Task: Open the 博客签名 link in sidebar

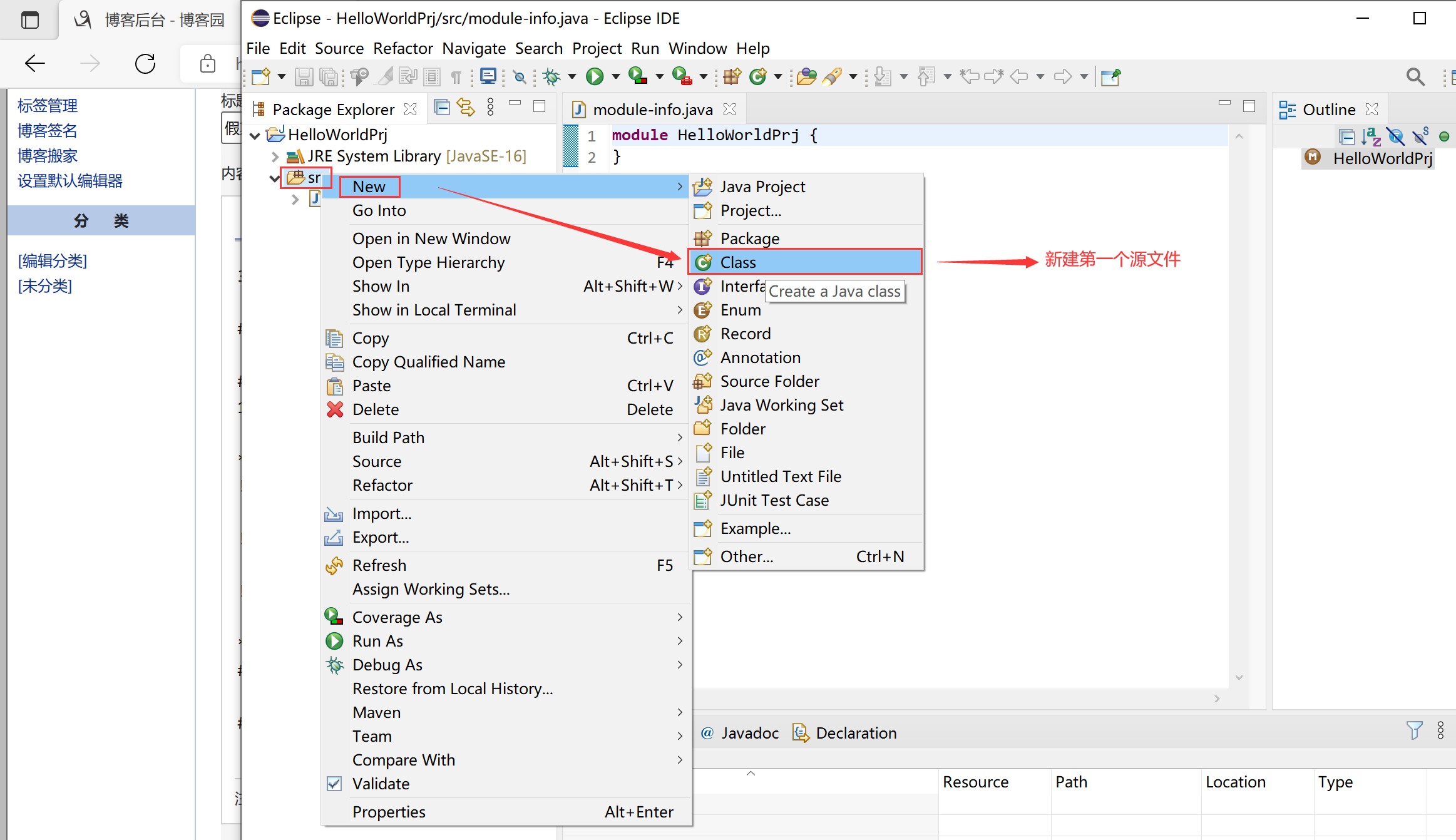Action: click(x=48, y=131)
